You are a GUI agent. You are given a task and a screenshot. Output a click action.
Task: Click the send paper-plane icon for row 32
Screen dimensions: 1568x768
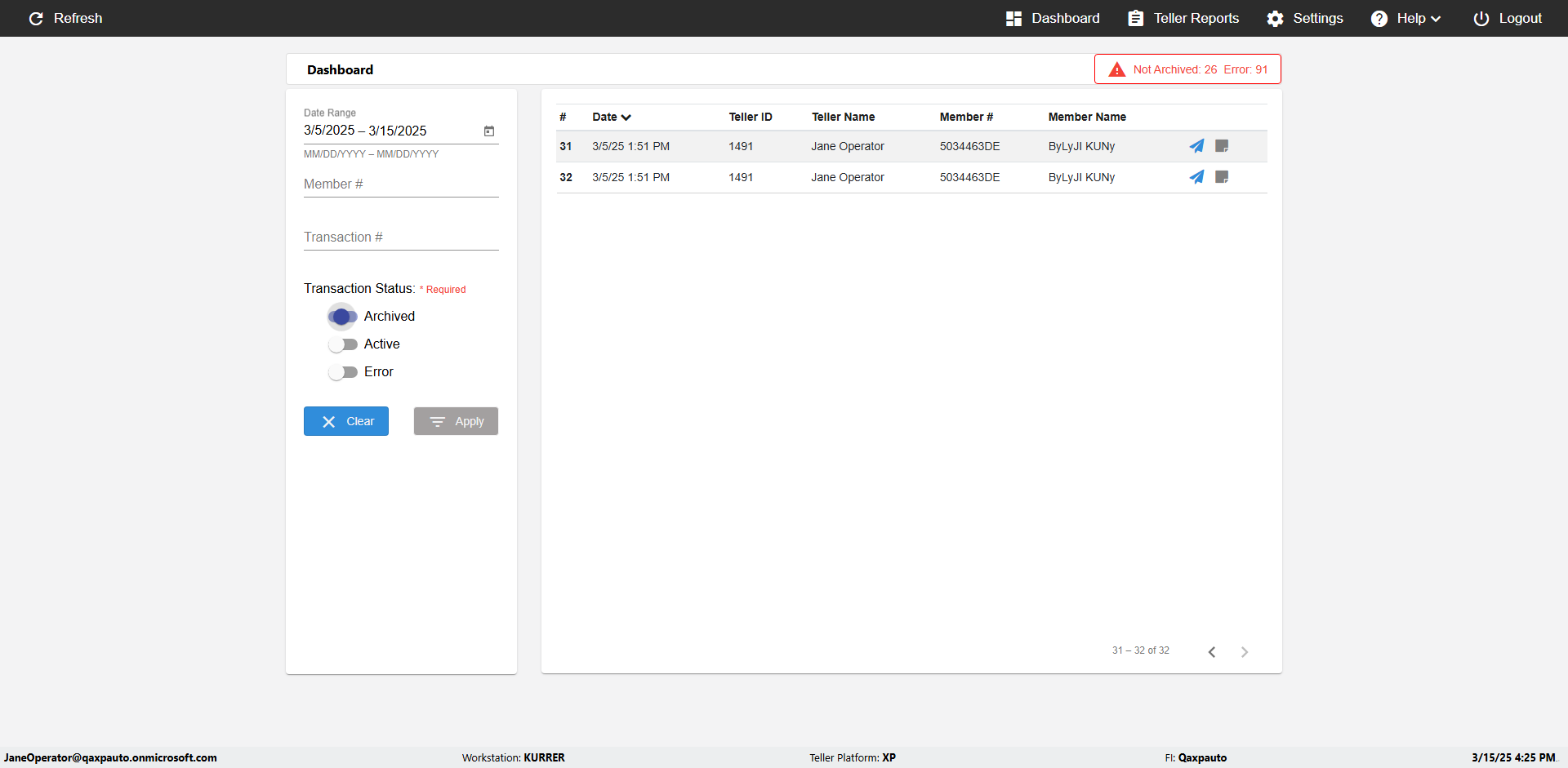(x=1196, y=177)
